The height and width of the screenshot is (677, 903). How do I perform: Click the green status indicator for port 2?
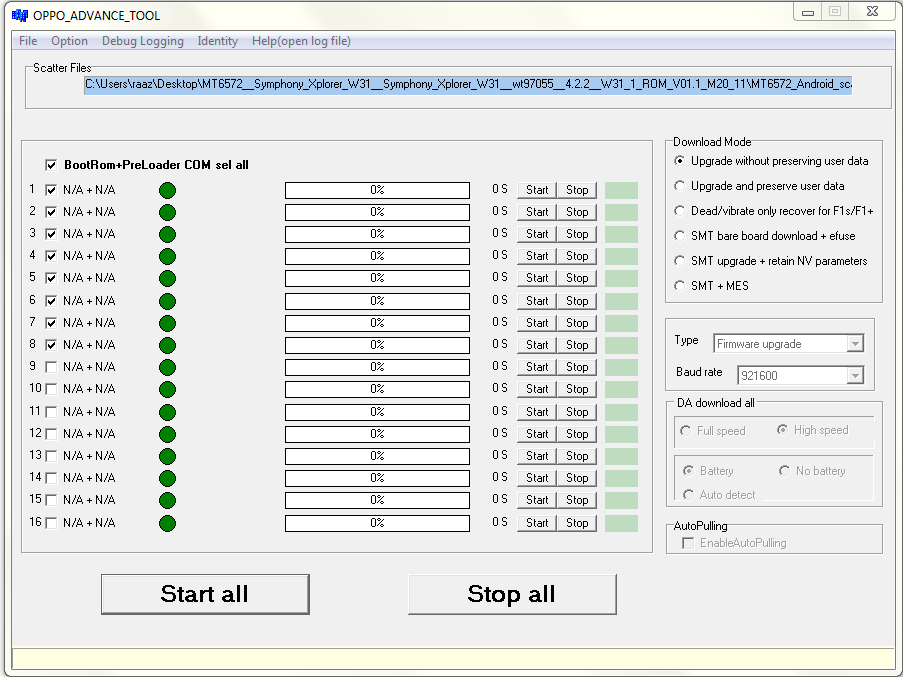point(167,212)
